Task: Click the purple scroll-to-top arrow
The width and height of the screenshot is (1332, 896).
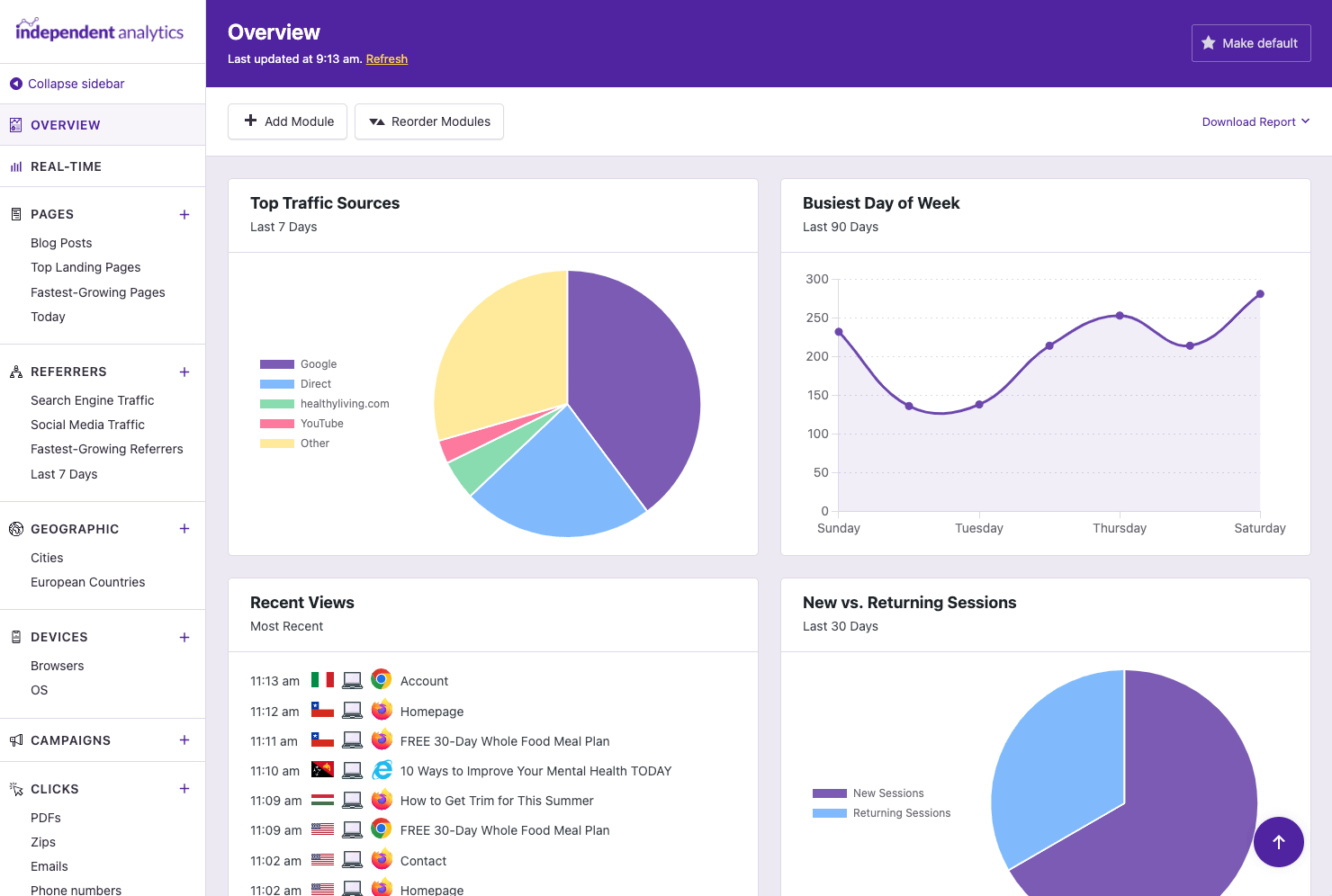Action: 1279,842
